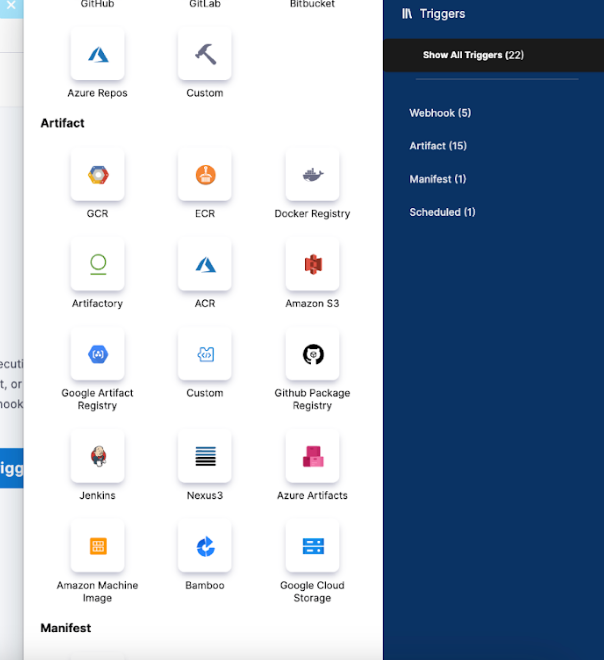The height and width of the screenshot is (660, 604).
Task: Click the Azure Artifacts icon
Action: click(x=312, y=457)
